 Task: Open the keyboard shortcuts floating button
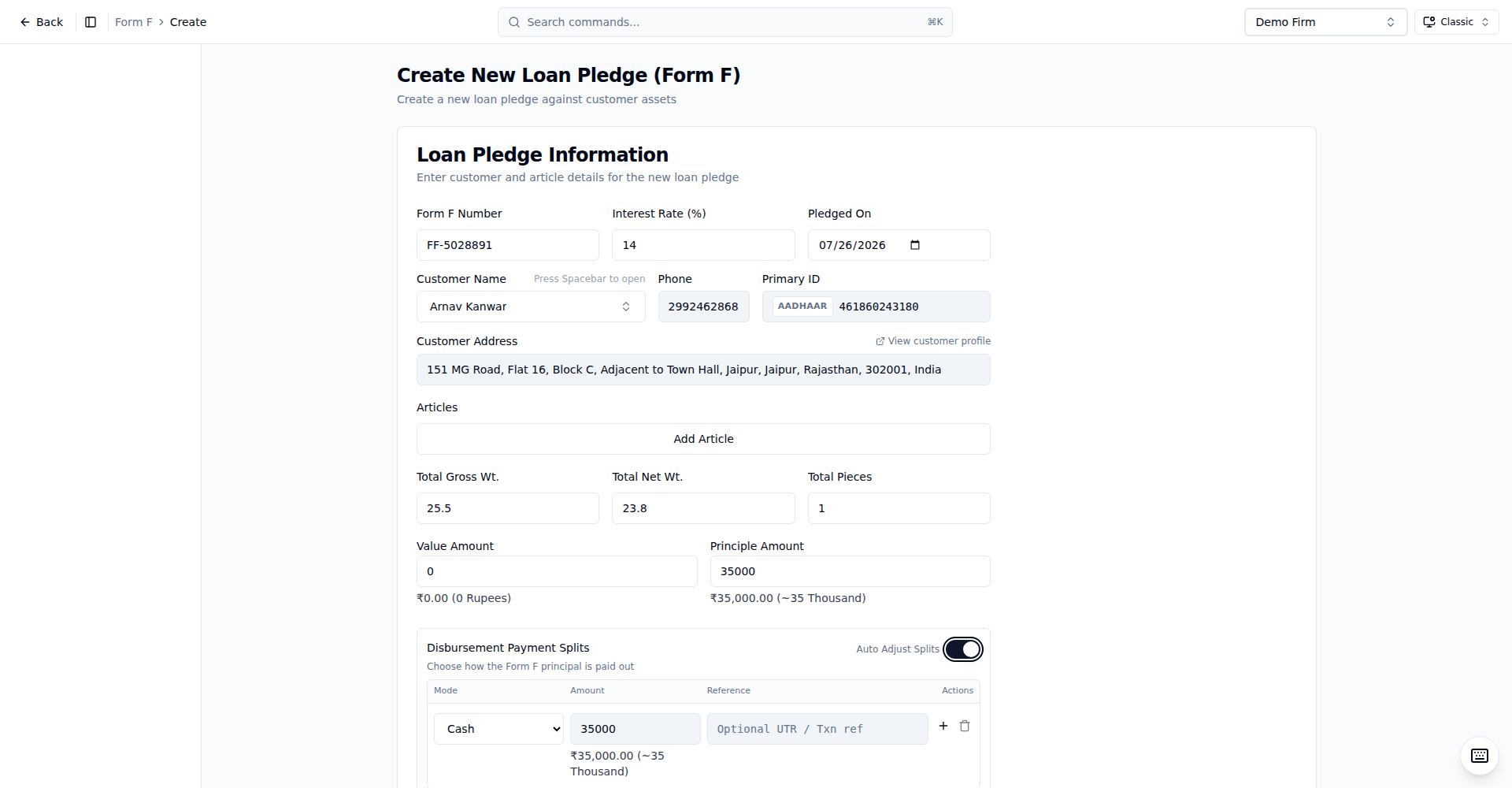coord(1480,756)
